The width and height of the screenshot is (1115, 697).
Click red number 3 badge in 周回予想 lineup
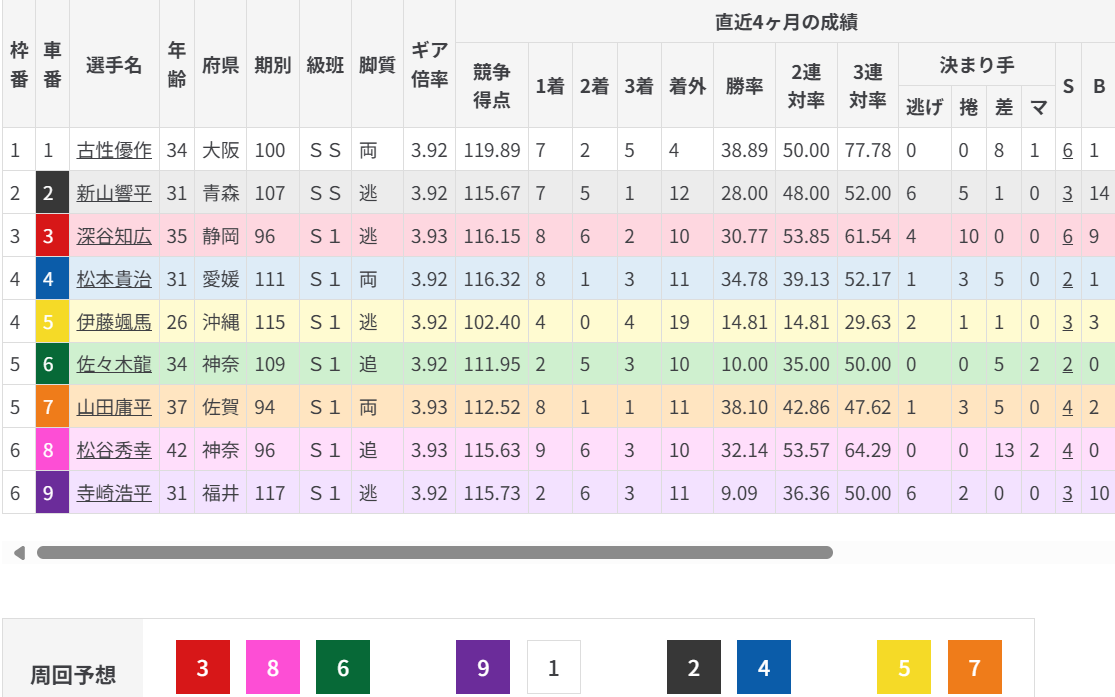203,667
